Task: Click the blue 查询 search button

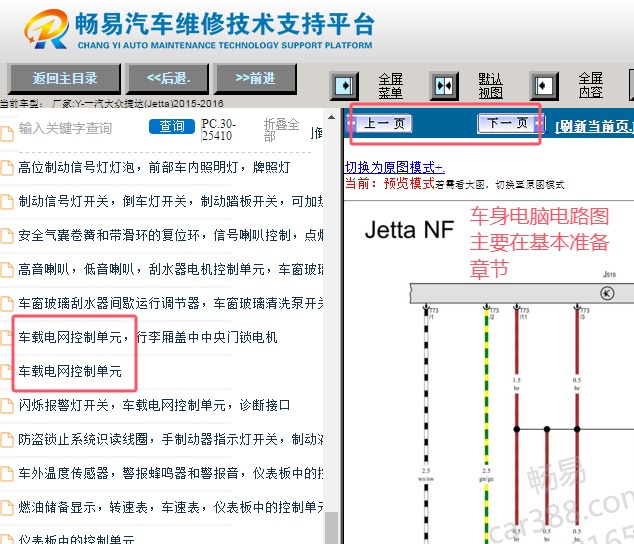Action: (x=172, y=127)
